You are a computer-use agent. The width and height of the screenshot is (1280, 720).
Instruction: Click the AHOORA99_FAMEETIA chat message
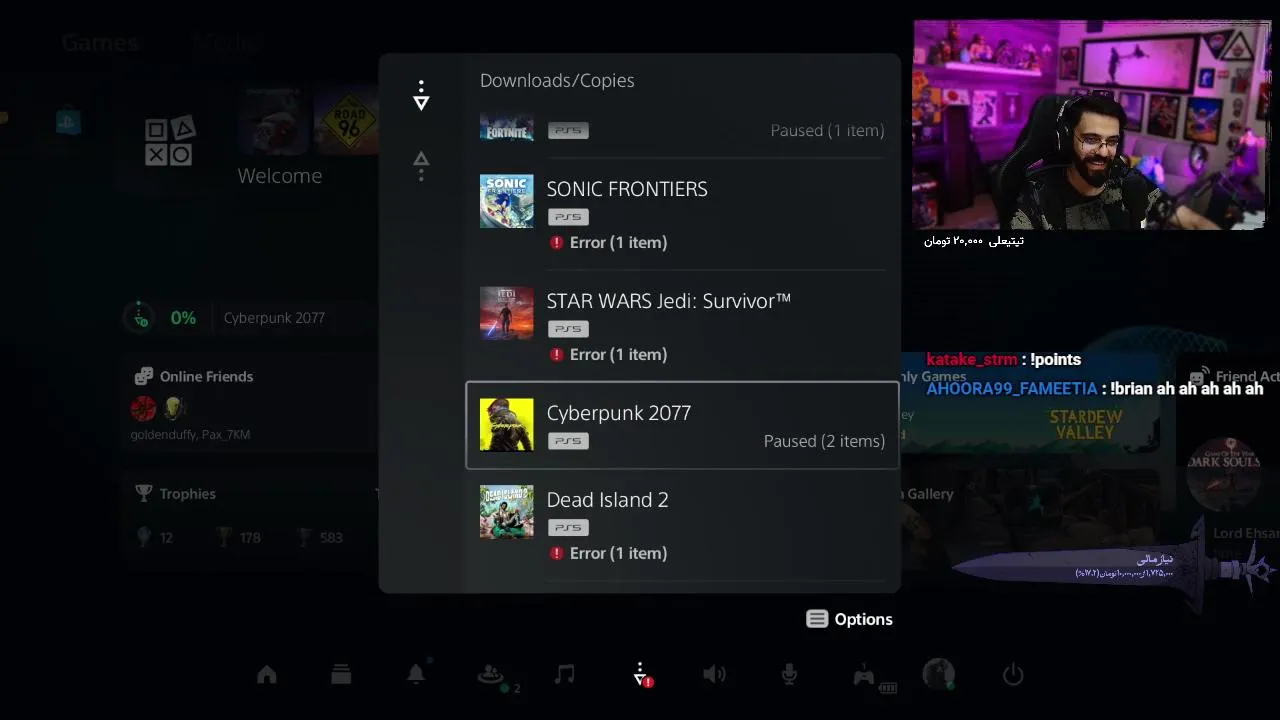pyautogui.click(x=1095, y=389)
